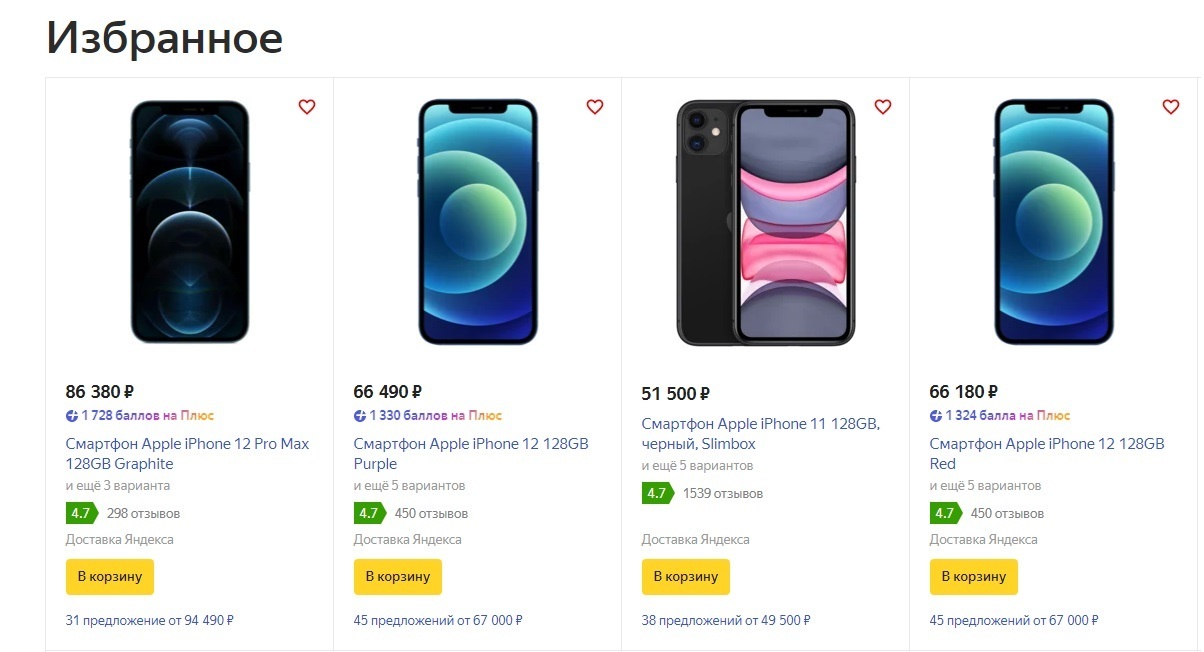Add iPhone 12 Pro Max to cart
Viewport: 1204px width, 652px height.
tap(110, 577)
